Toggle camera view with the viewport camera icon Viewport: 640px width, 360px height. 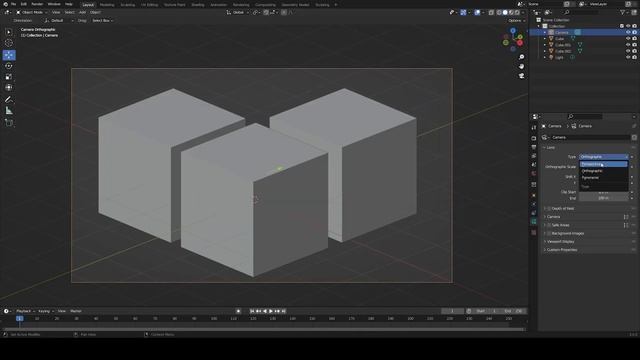[521, 76]
